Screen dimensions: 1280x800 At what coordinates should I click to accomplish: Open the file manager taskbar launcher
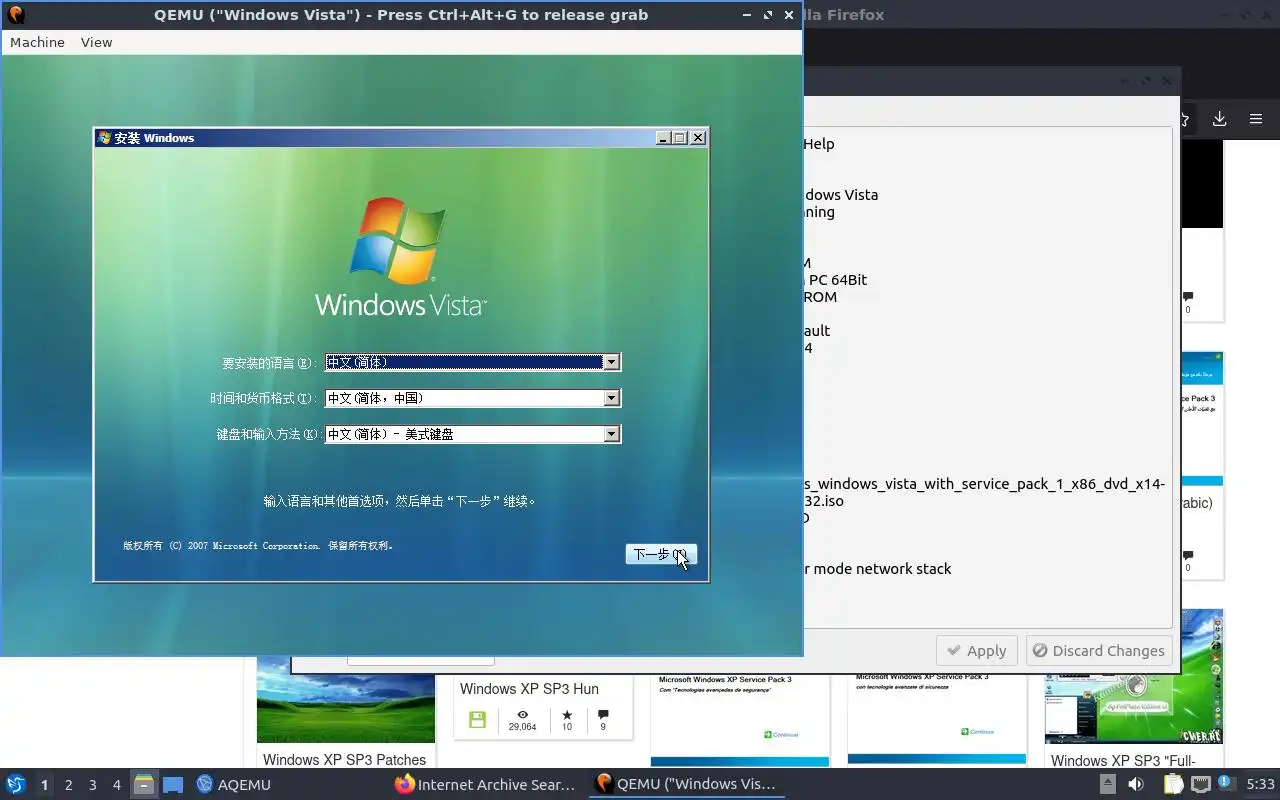[x=144, y=784]
